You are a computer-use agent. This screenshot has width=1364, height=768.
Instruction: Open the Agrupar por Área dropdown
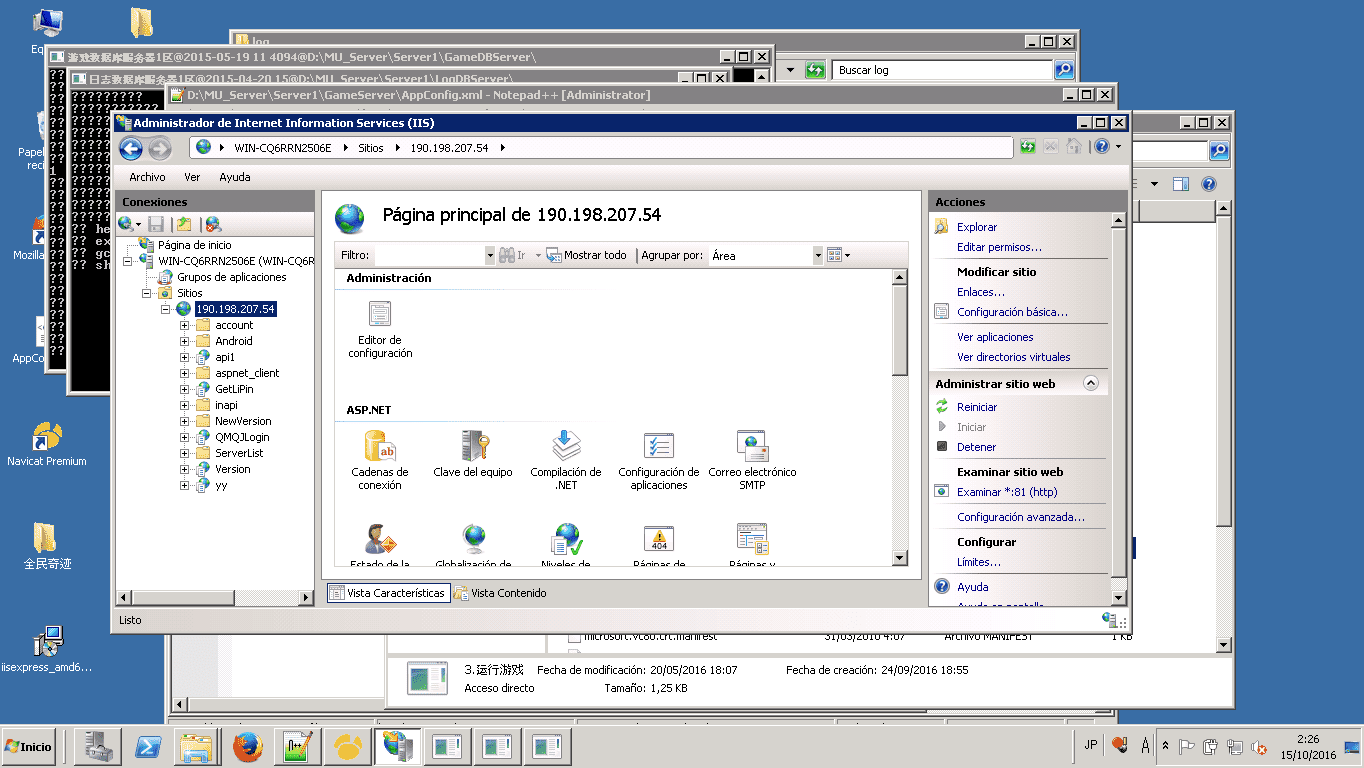coord(817,256)
